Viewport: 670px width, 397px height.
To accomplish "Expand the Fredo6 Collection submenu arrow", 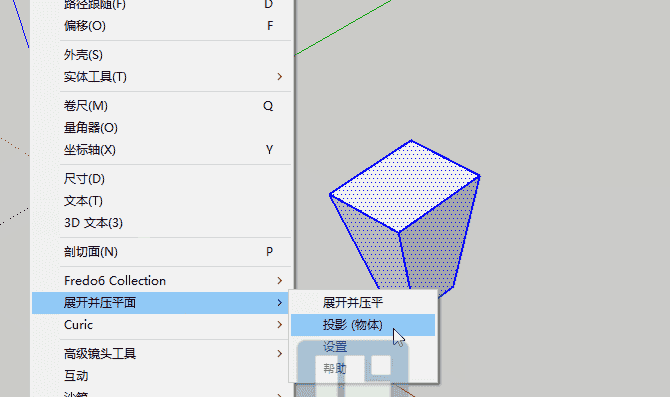I will [x=279, y=281].
